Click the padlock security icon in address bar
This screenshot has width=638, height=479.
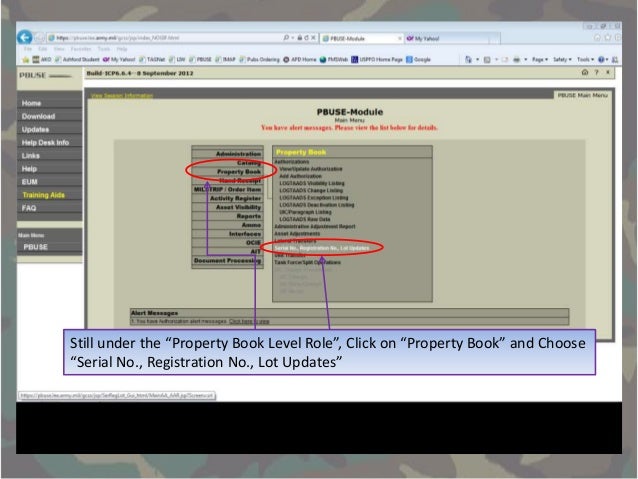click(x=300, y=37)
